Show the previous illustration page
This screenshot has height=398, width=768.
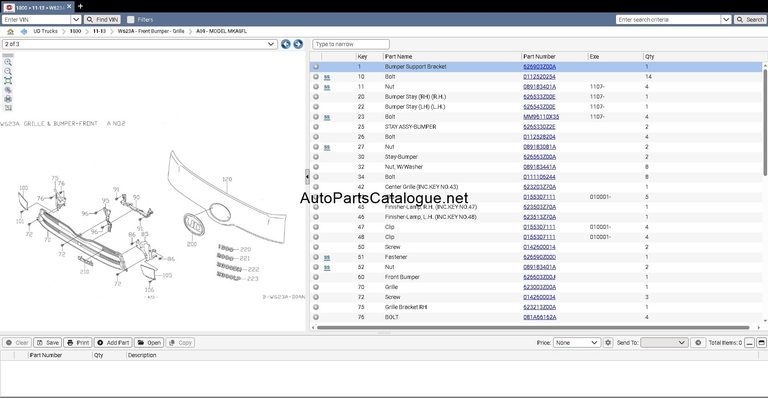pyautogui.click(x=286, y=44)
